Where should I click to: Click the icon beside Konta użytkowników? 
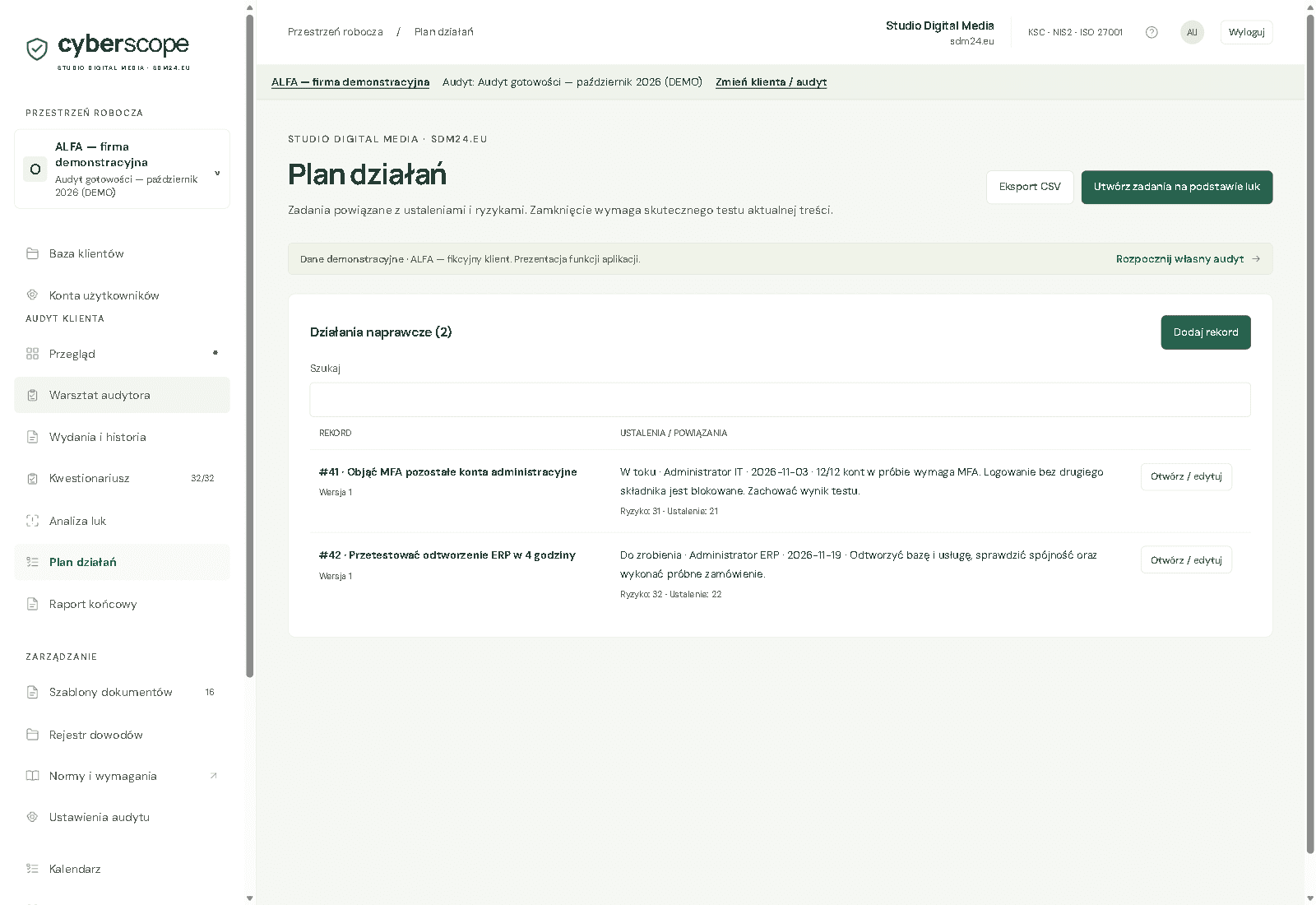33,295
